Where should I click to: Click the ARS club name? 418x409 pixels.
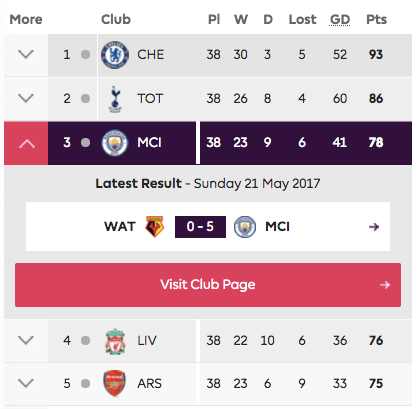(x=149, y=384)
